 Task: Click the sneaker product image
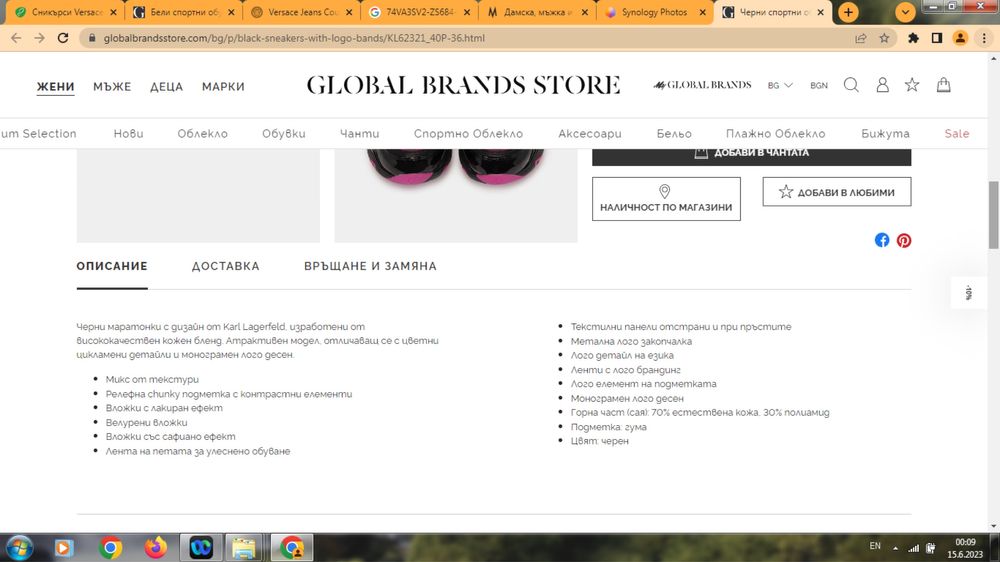coord(455,195)
